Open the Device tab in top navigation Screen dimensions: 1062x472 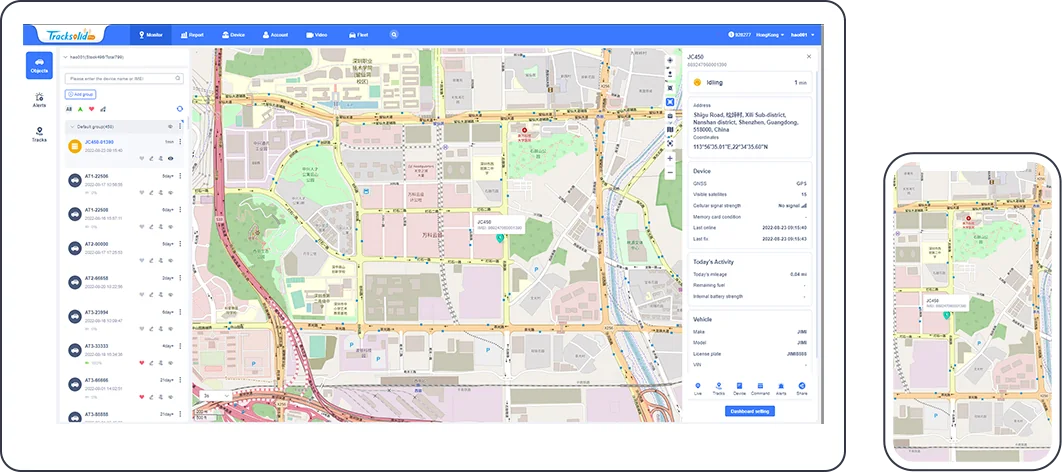point(233,35)
